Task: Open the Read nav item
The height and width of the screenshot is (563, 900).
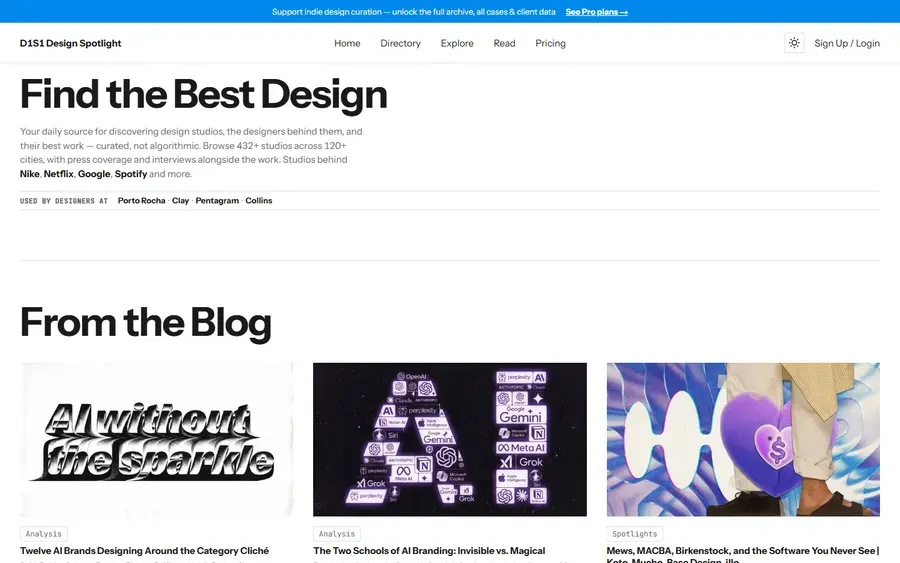Action: click(504, 43)
